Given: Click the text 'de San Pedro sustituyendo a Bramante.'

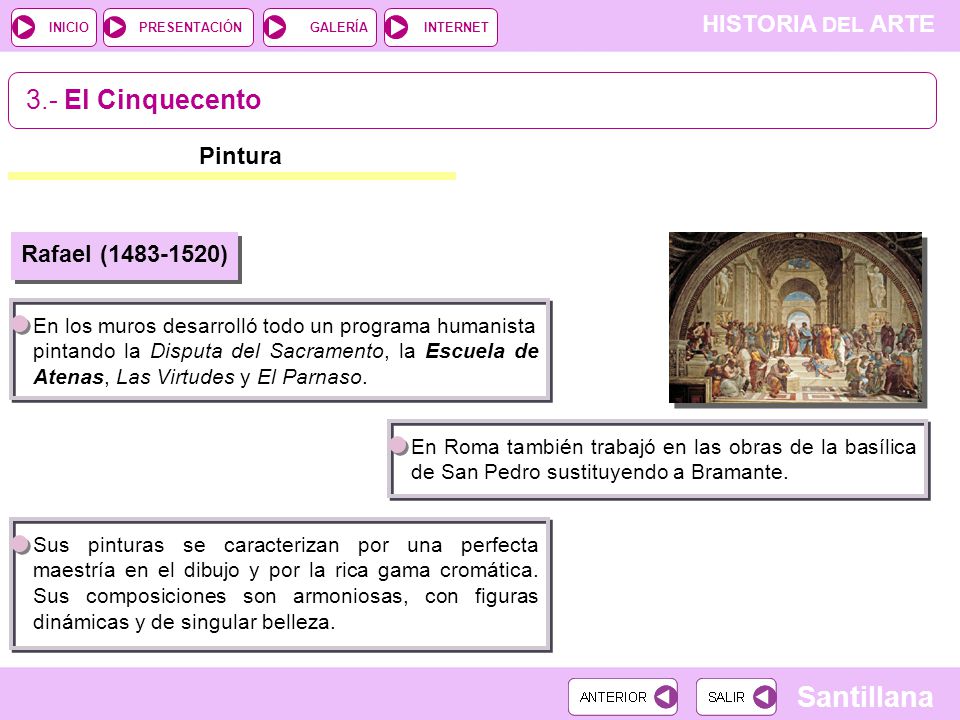Looking at the screenshot, I should (x=599, y=472).
